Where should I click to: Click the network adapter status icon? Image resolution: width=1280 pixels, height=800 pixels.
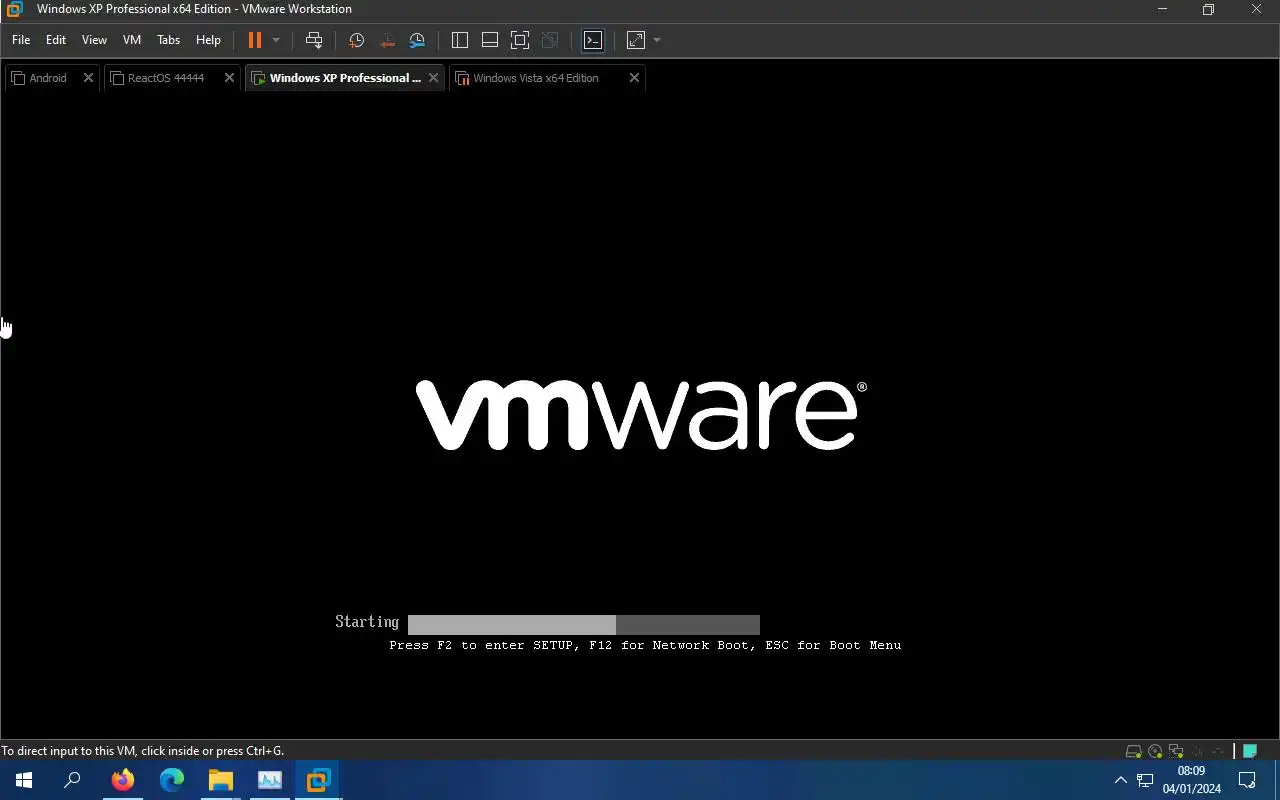point(1177,751)
